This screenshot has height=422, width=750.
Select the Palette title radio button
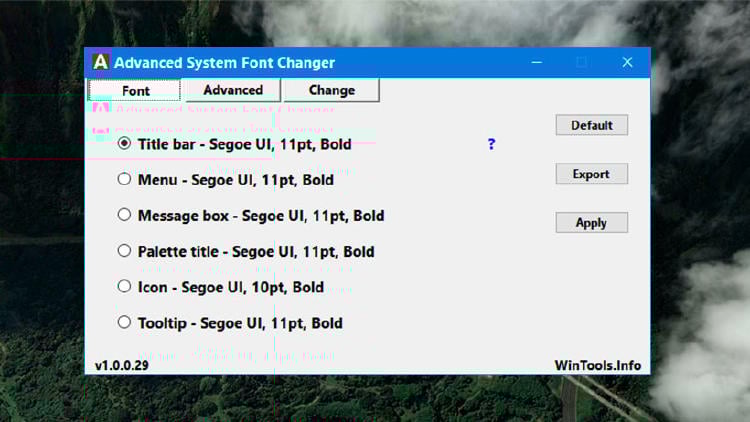tap(124, 251)
